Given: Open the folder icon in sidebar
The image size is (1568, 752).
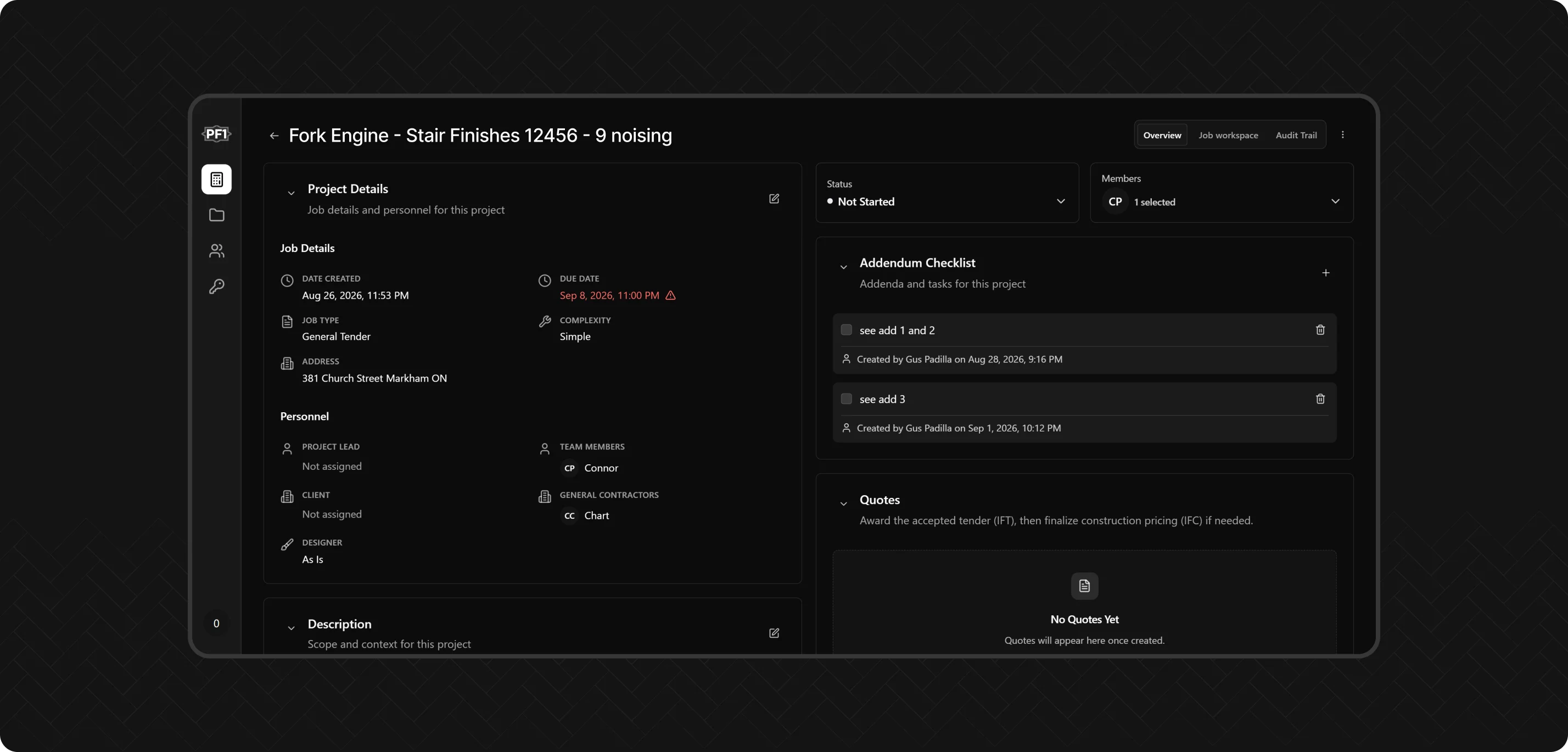Looking at the screenshot, I should point(216,215).
